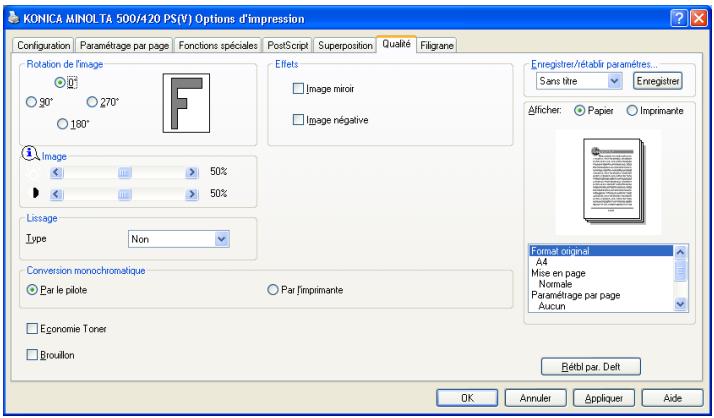
Task: Open the Filigrane tab
Action: [437, 46]
